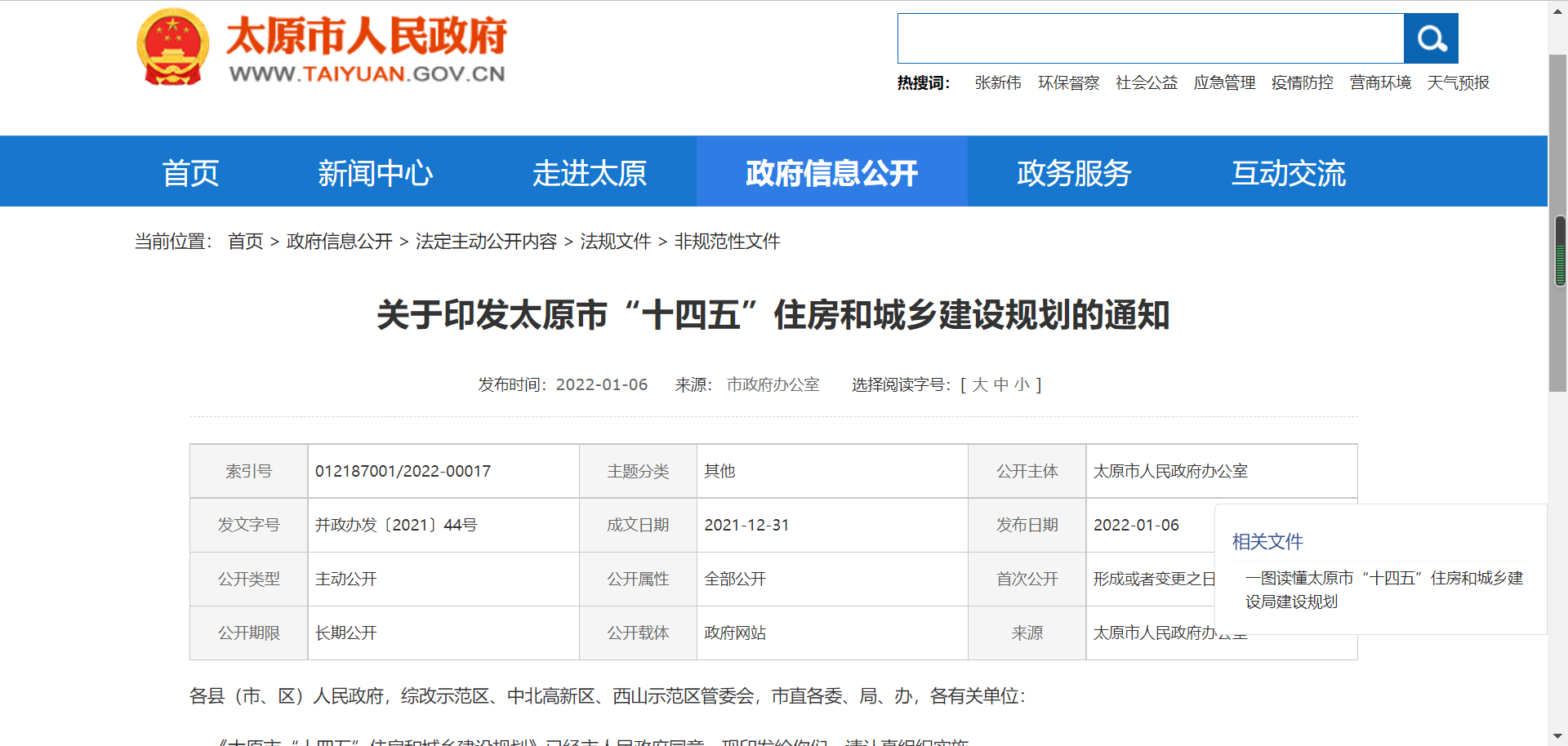Click the magnifier search icon button

pyautogui.click(x=1431, y=38)
